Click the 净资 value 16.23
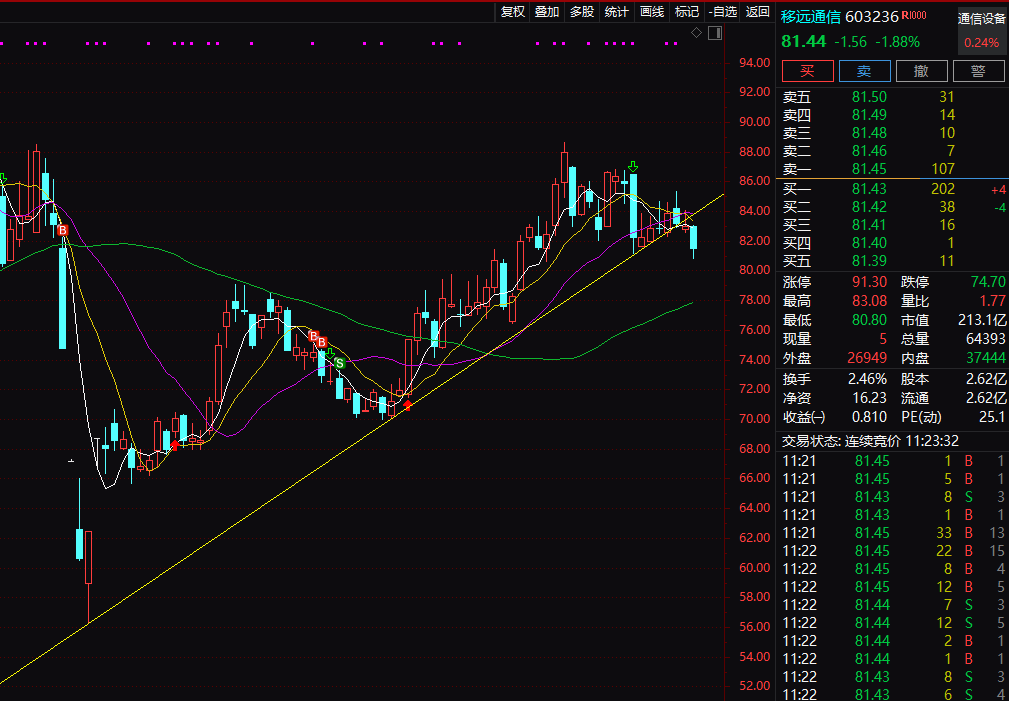 pyautogui.click(x=870, y=398)
